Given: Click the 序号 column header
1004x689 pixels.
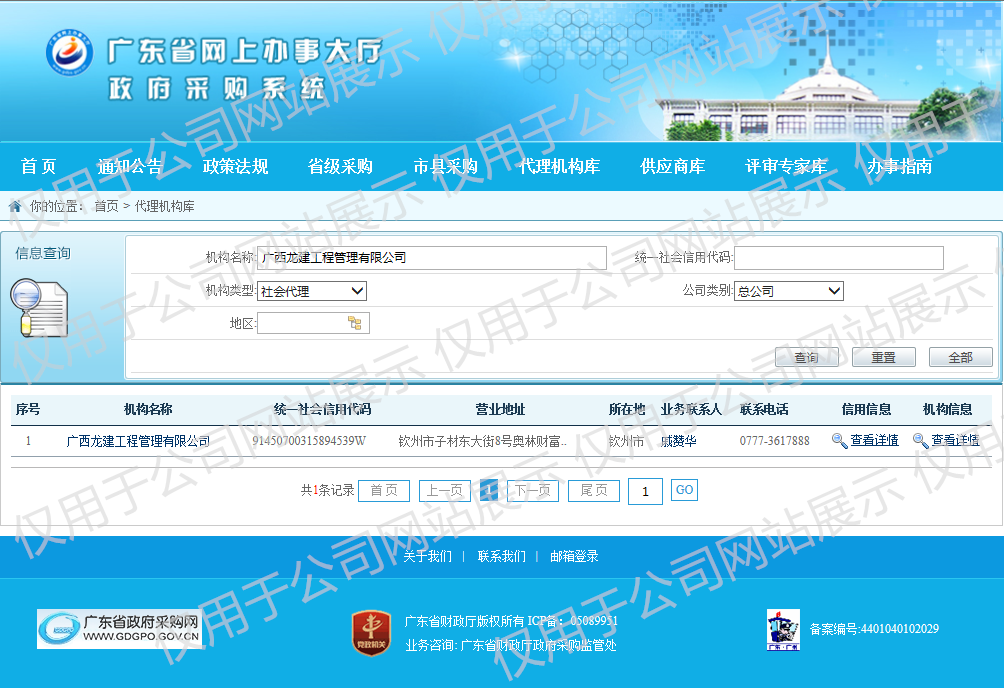Looking at the screenshot, I should 28,409.
